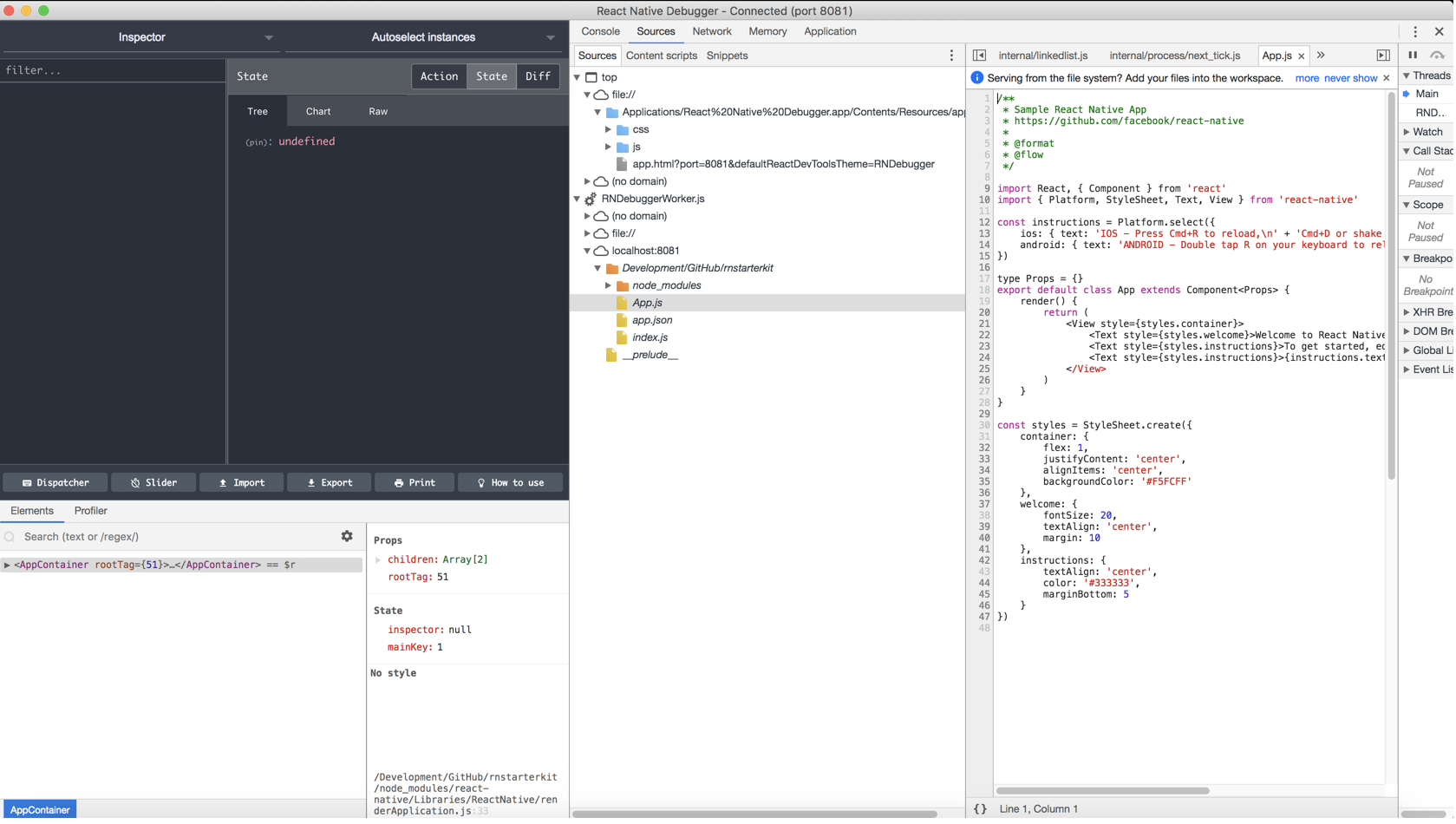The width and height of the screenshot is (1456, 824).
Task: Click the step over function icon
Action: coord(1437,56)
